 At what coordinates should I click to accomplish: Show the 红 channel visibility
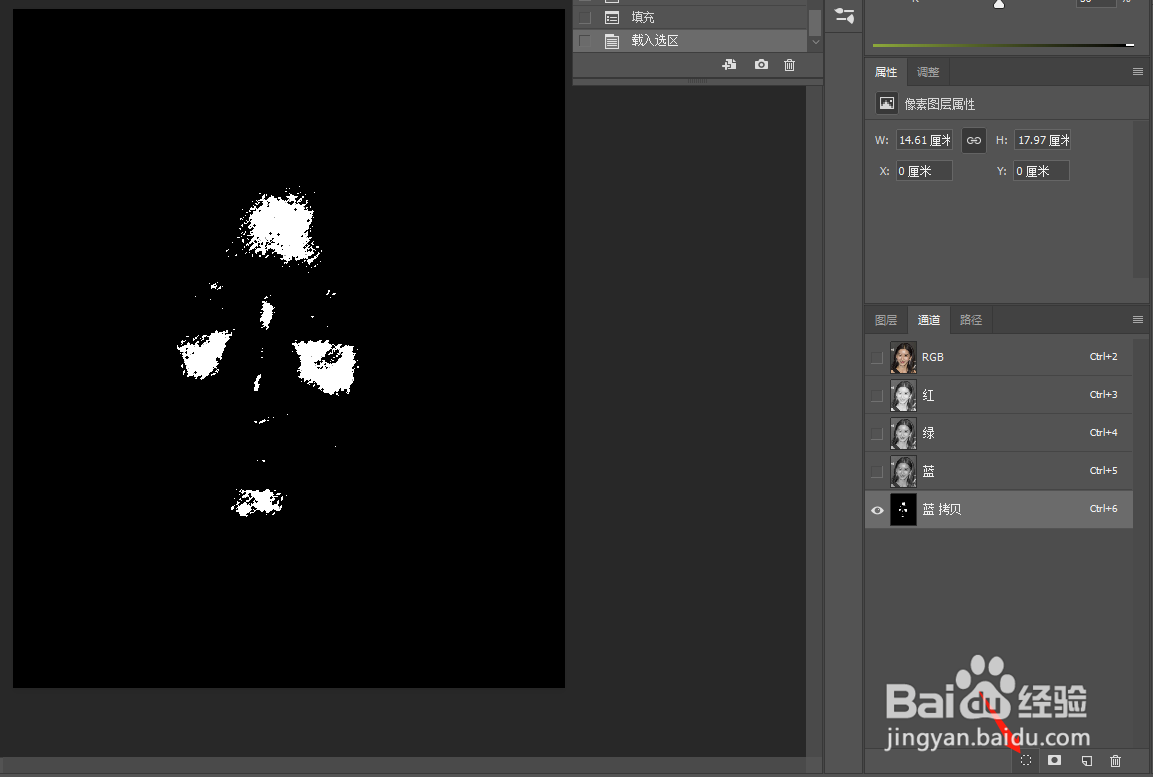coord(877,395)
